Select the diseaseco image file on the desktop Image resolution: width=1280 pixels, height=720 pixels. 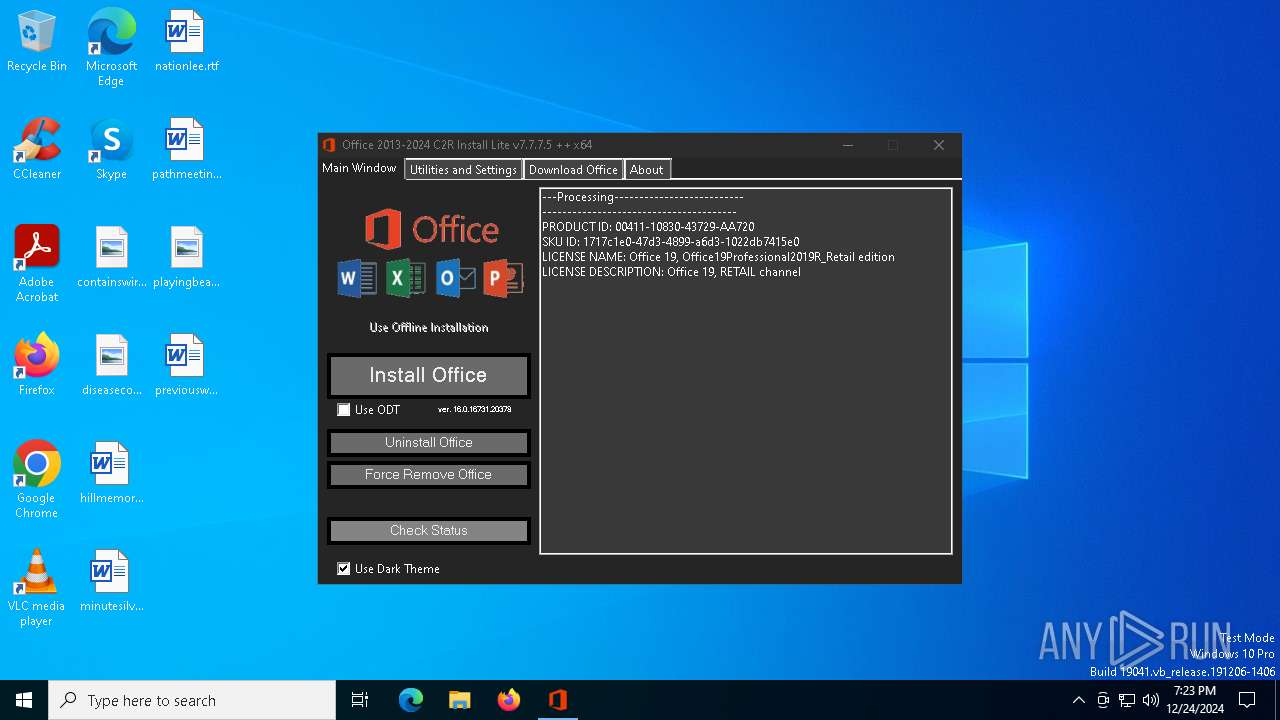click(112, 366)
